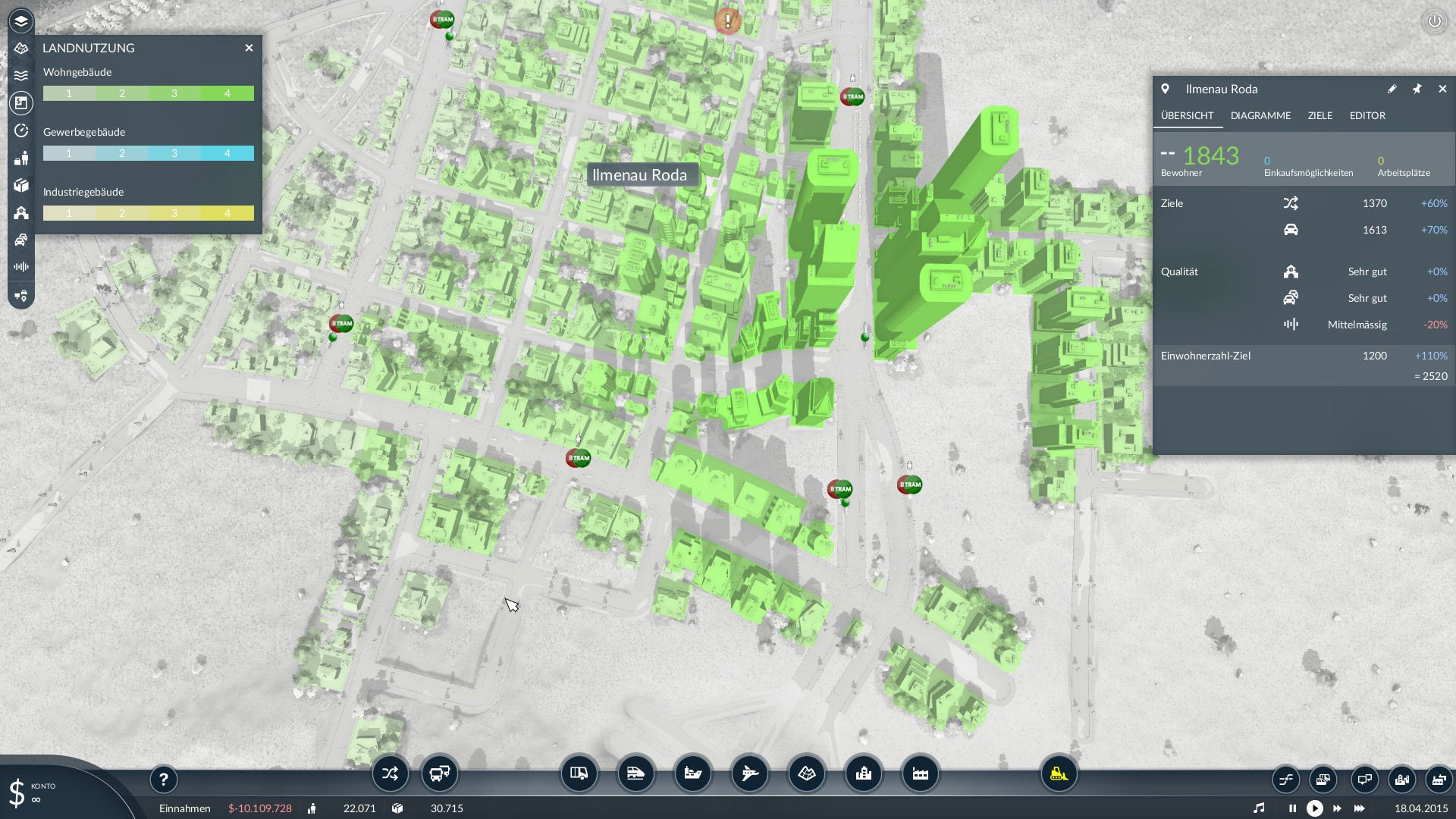Open the town list buildings icon
Screen dimensions: 1456x819
coord(1401,779)
